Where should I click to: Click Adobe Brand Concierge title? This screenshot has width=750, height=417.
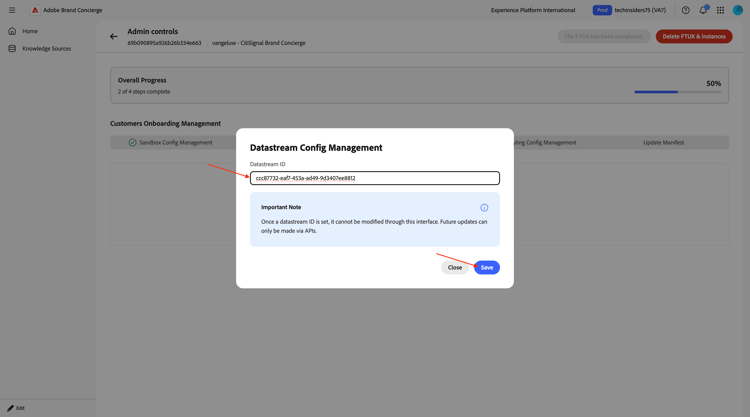[x=73, y=10]
